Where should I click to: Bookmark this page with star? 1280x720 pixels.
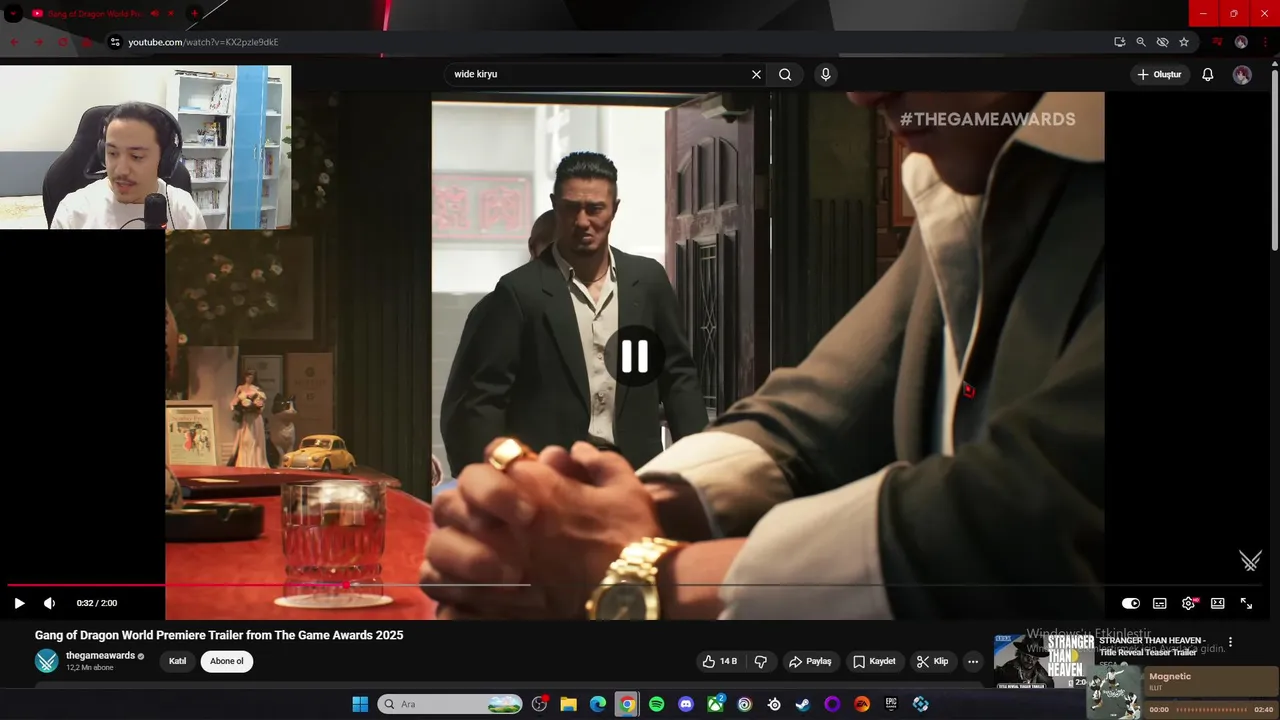coord(1184,42)
